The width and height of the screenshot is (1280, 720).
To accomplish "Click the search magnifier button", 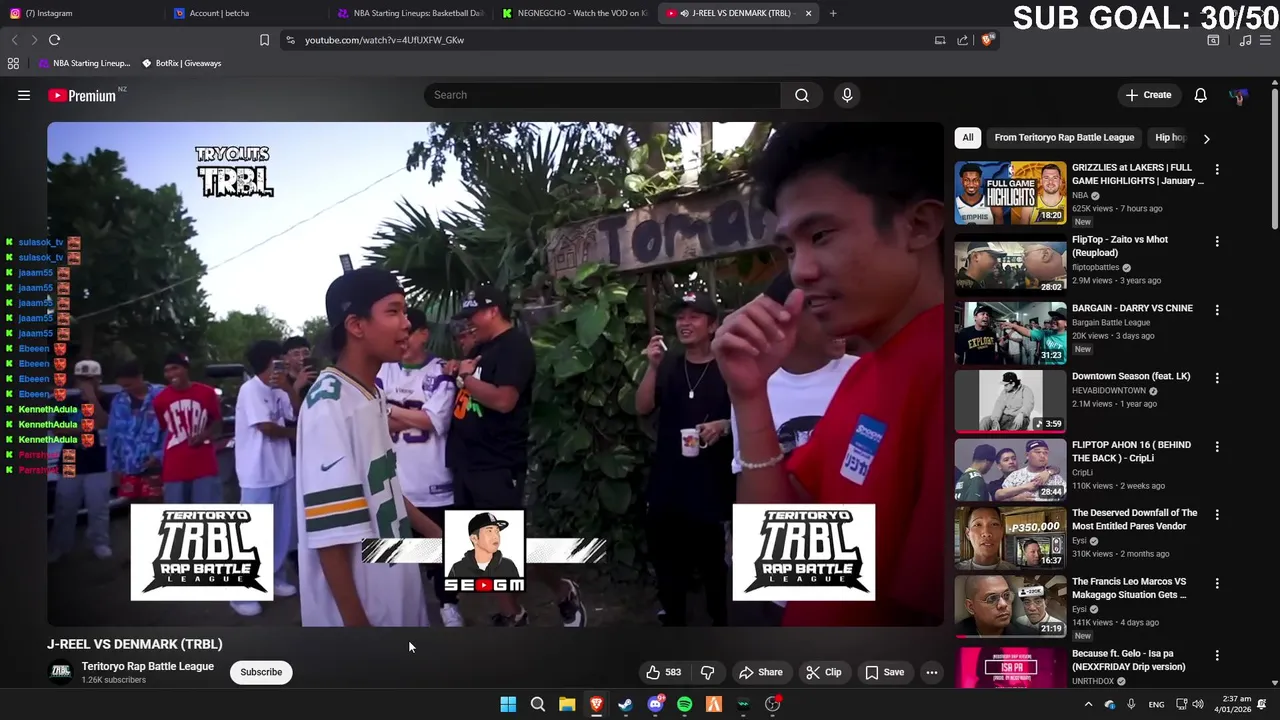I will [x=801, y=95].
